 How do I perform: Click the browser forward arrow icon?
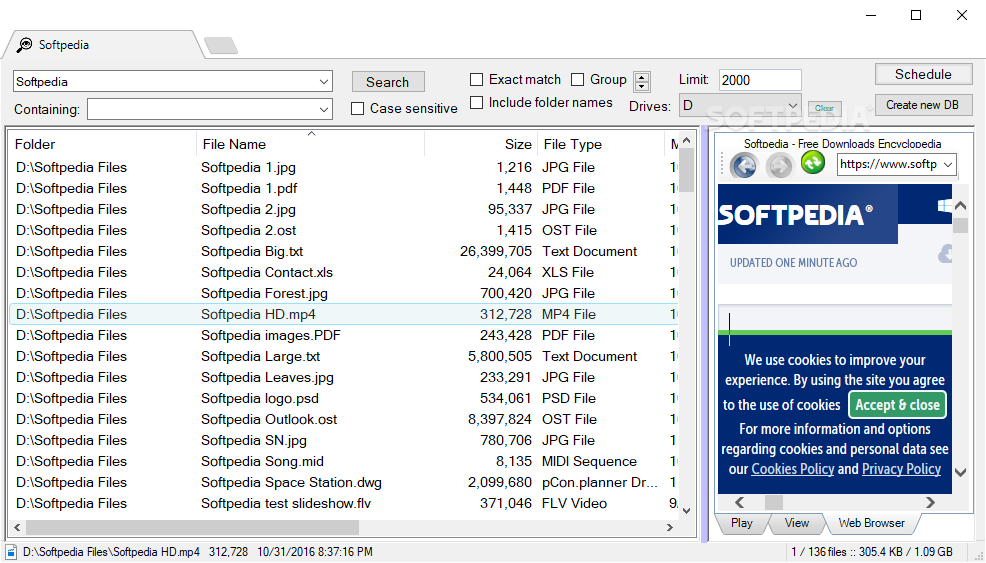(x=780, y=166)
